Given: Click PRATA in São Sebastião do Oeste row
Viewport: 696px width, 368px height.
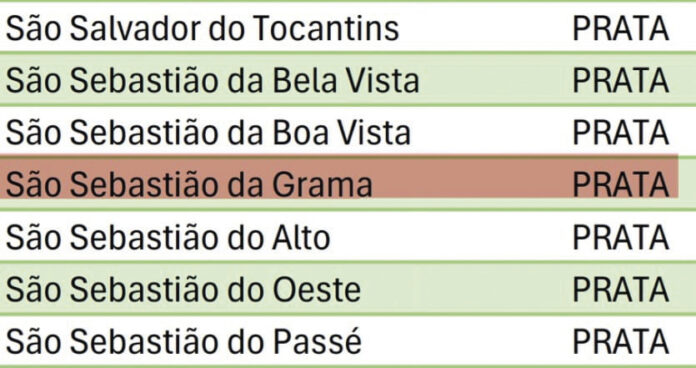Looking at the screenshot, I should (621, 289).
